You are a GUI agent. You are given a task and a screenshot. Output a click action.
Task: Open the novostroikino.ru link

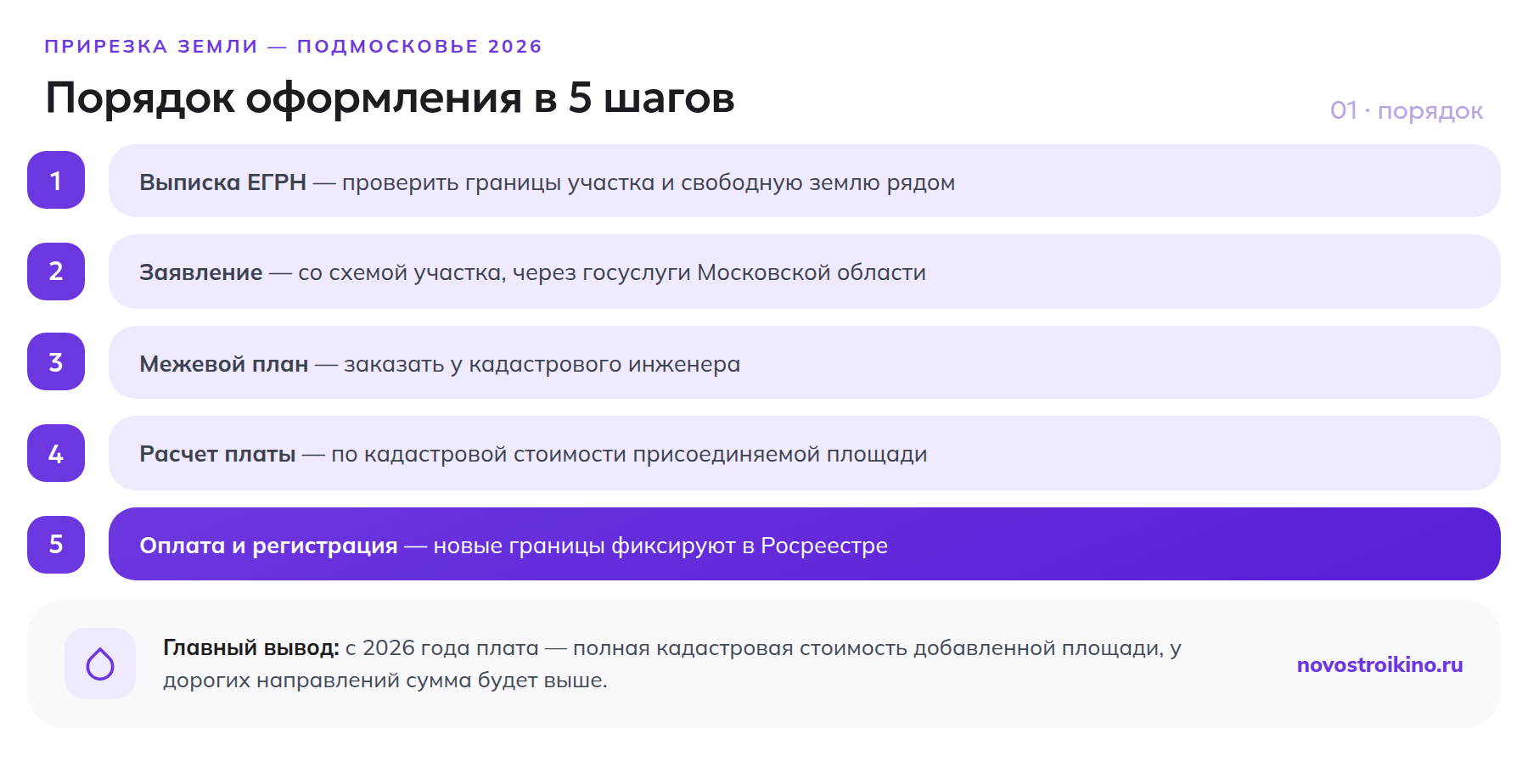point(1379,664)
